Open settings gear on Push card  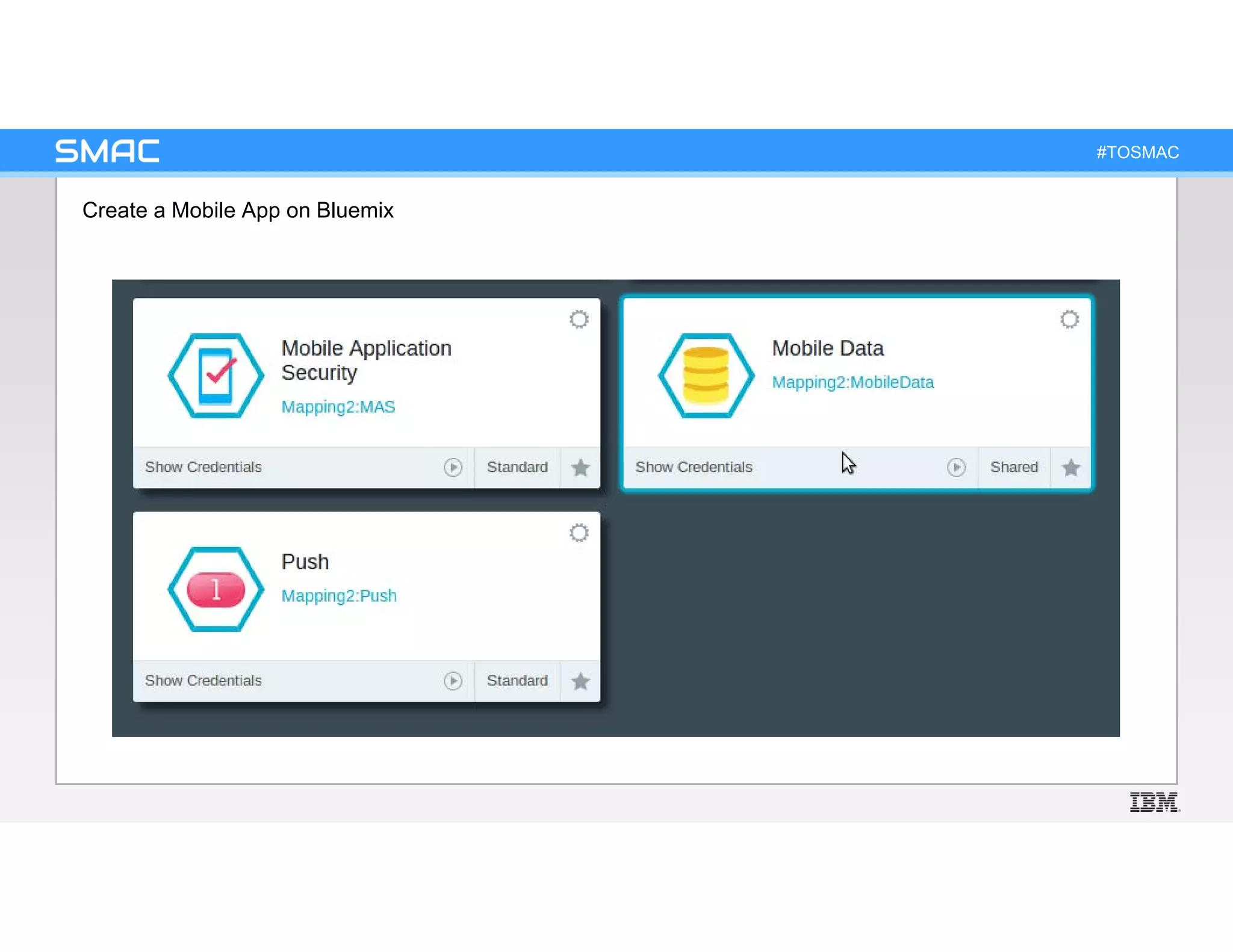[x=579, y=533]
